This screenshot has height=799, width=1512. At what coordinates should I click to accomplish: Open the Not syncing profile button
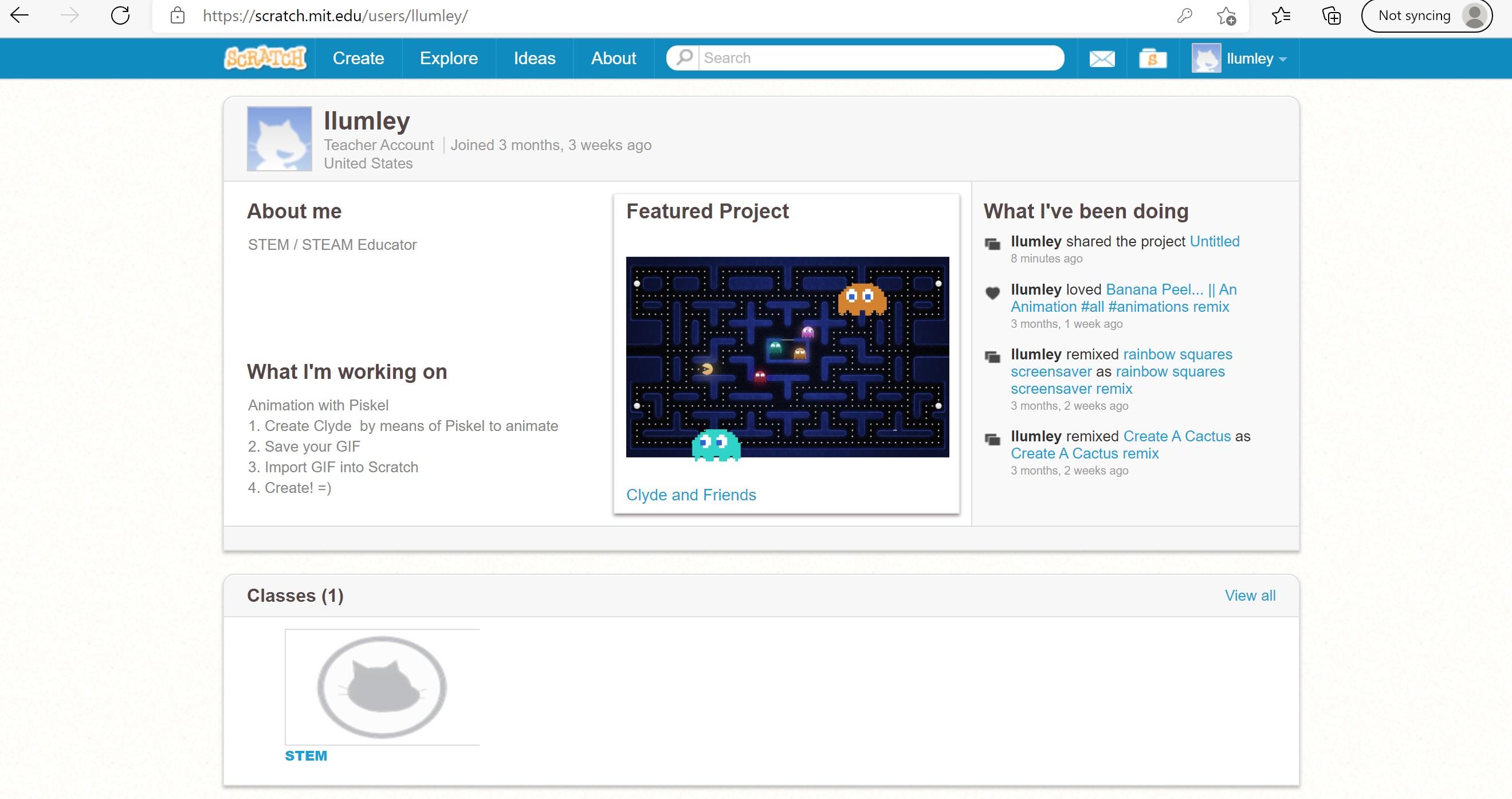pos(1427,16)
